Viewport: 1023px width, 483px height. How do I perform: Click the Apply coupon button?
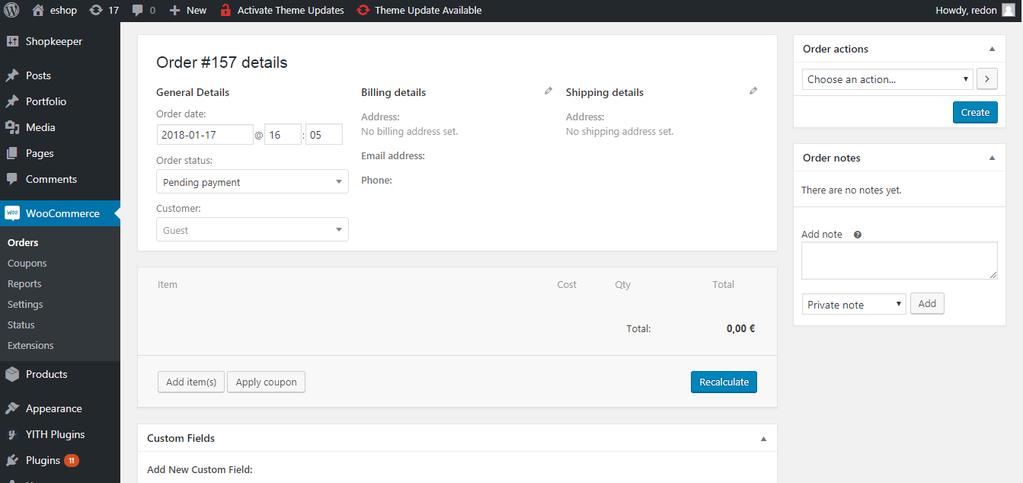266,382
